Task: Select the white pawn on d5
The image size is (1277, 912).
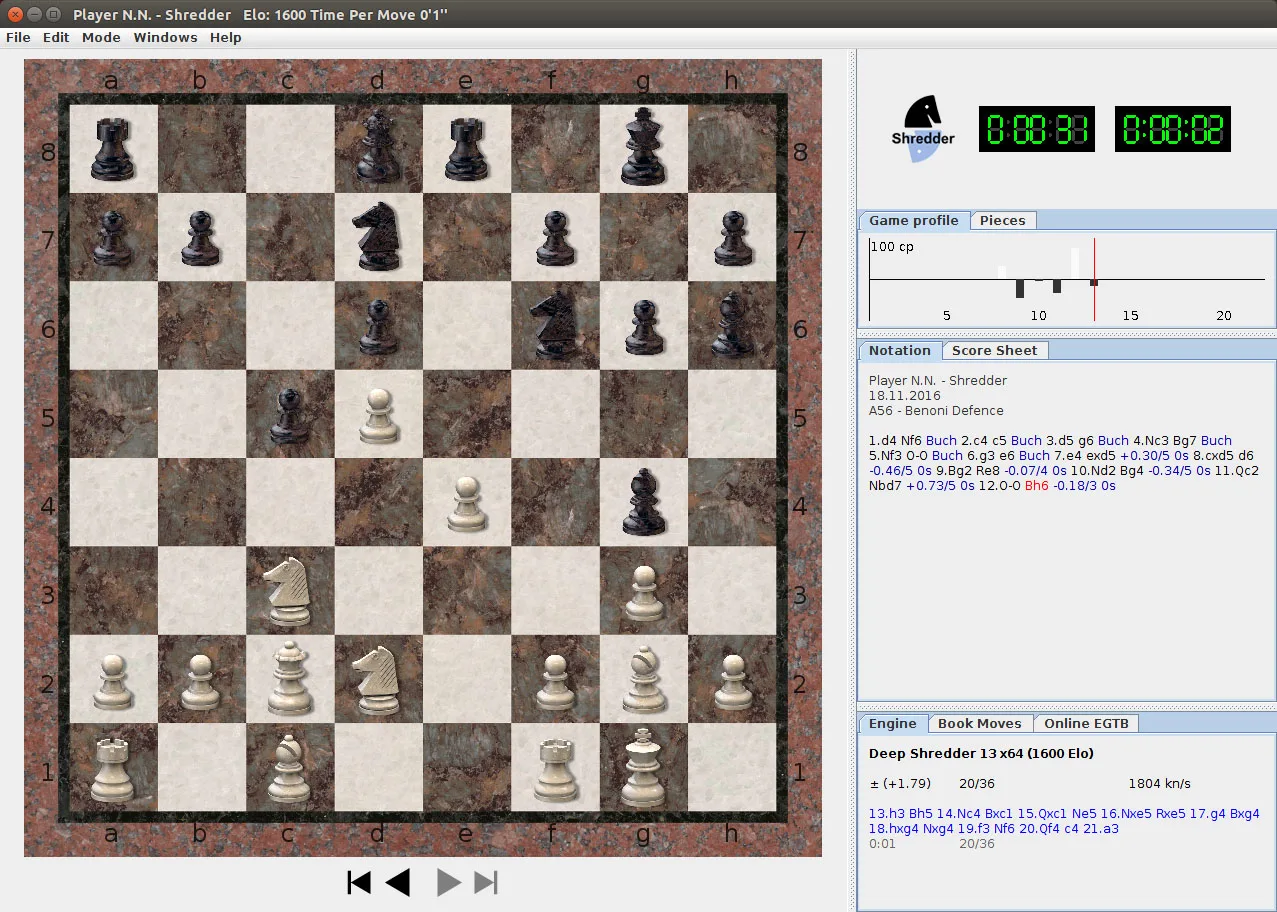Action: point(378,415)
